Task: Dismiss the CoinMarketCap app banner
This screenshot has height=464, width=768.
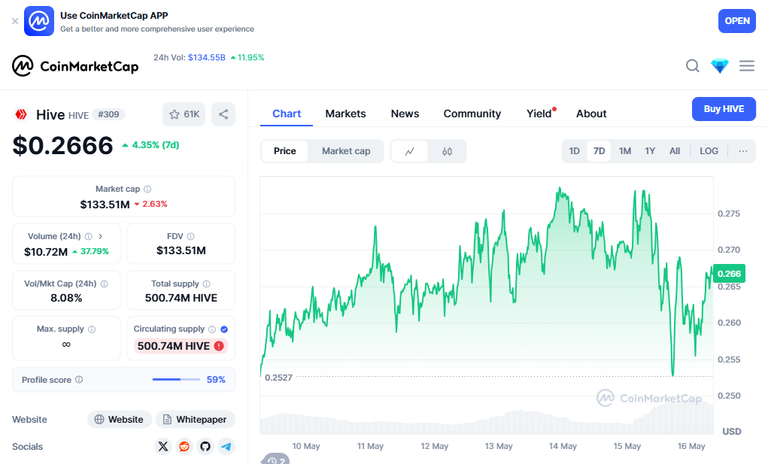Action: point(15,21)
